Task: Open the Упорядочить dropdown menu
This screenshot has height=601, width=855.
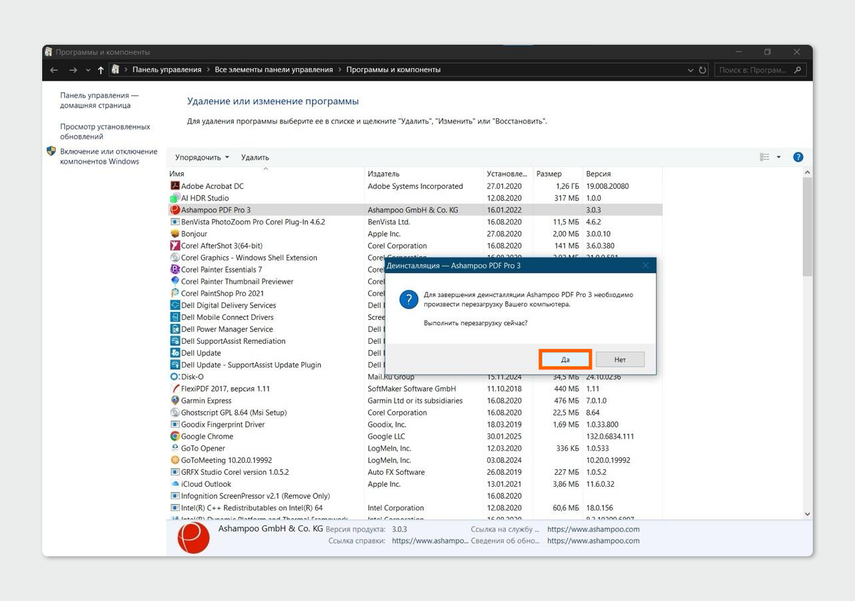Action: tap(201, 157)
